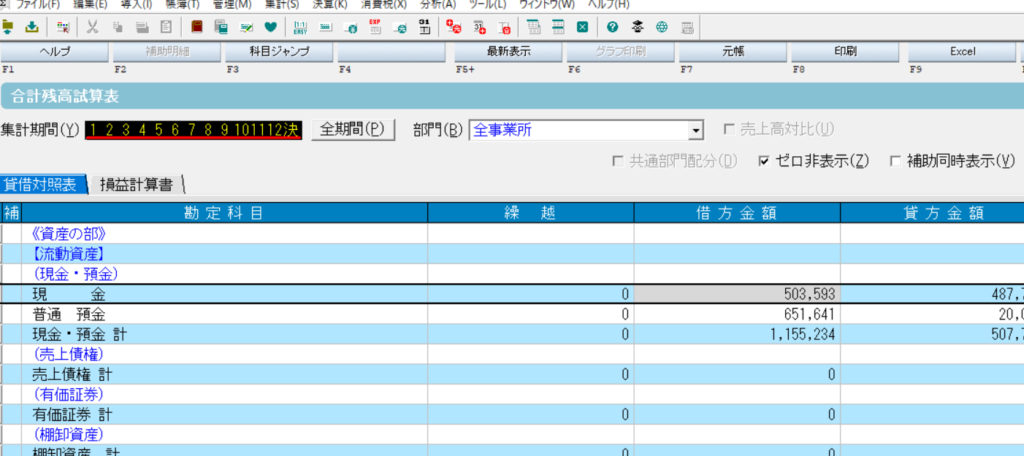1024x456 pixels.
Task: Open the dark red book icon
Action: 197,27
